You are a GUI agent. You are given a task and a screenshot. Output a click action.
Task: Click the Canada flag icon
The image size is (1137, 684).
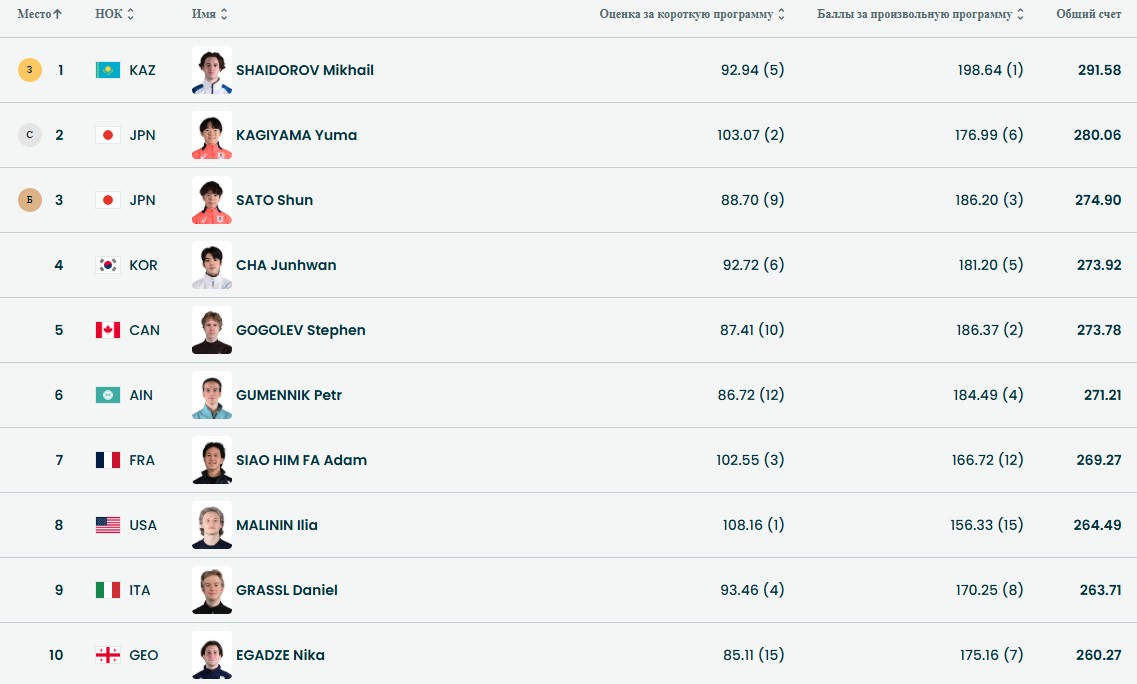point(108,330)
